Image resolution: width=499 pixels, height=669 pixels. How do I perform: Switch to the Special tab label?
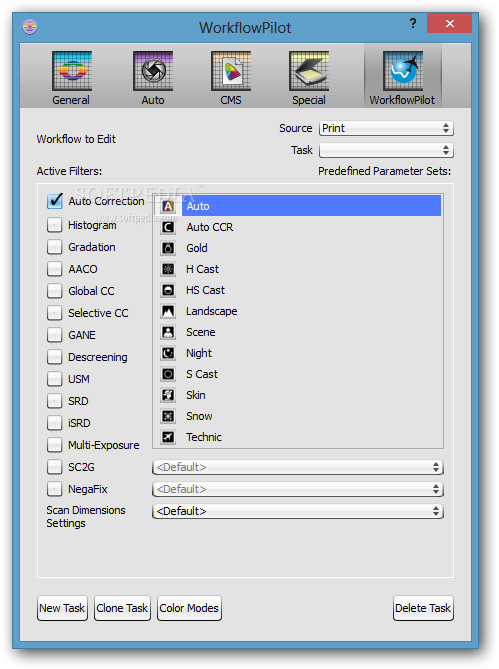[x=309, y=100]
